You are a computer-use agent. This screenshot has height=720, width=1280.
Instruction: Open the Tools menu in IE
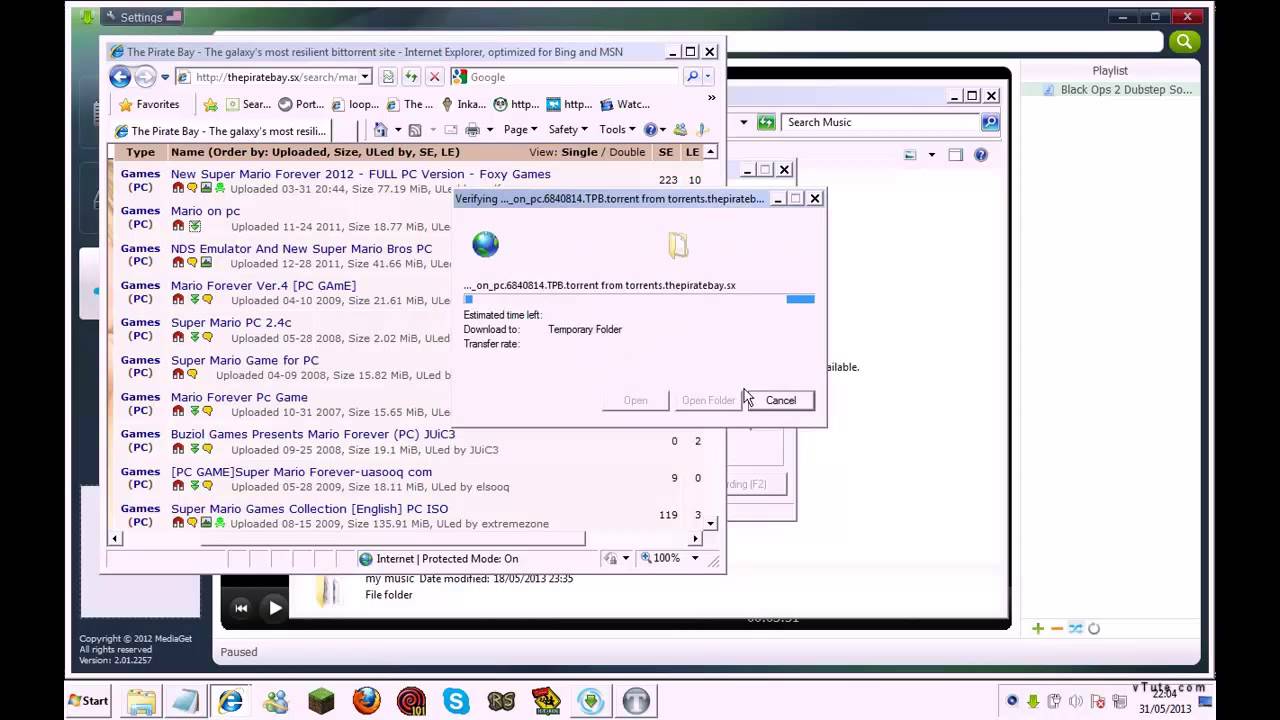point(617,130)
